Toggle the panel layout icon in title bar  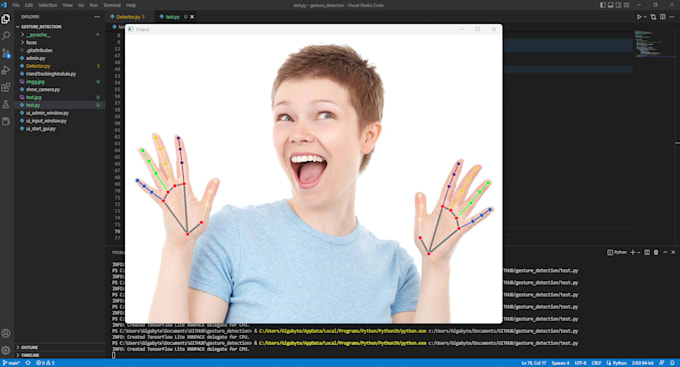[611, 5]
